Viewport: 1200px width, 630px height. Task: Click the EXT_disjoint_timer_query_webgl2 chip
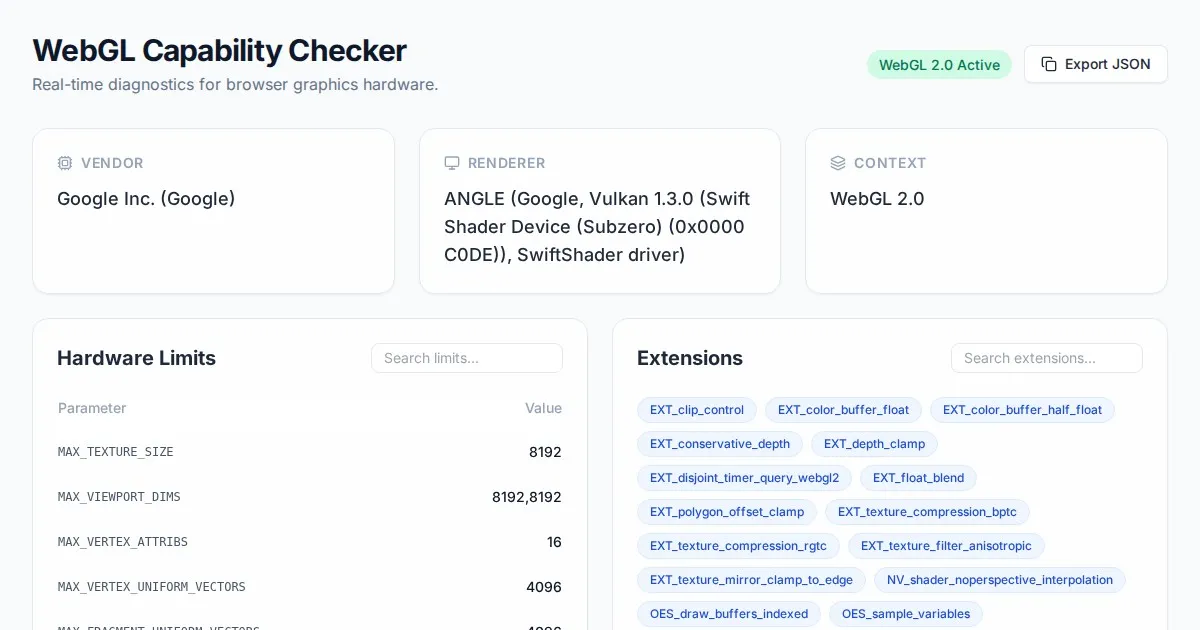click(744, 478)
